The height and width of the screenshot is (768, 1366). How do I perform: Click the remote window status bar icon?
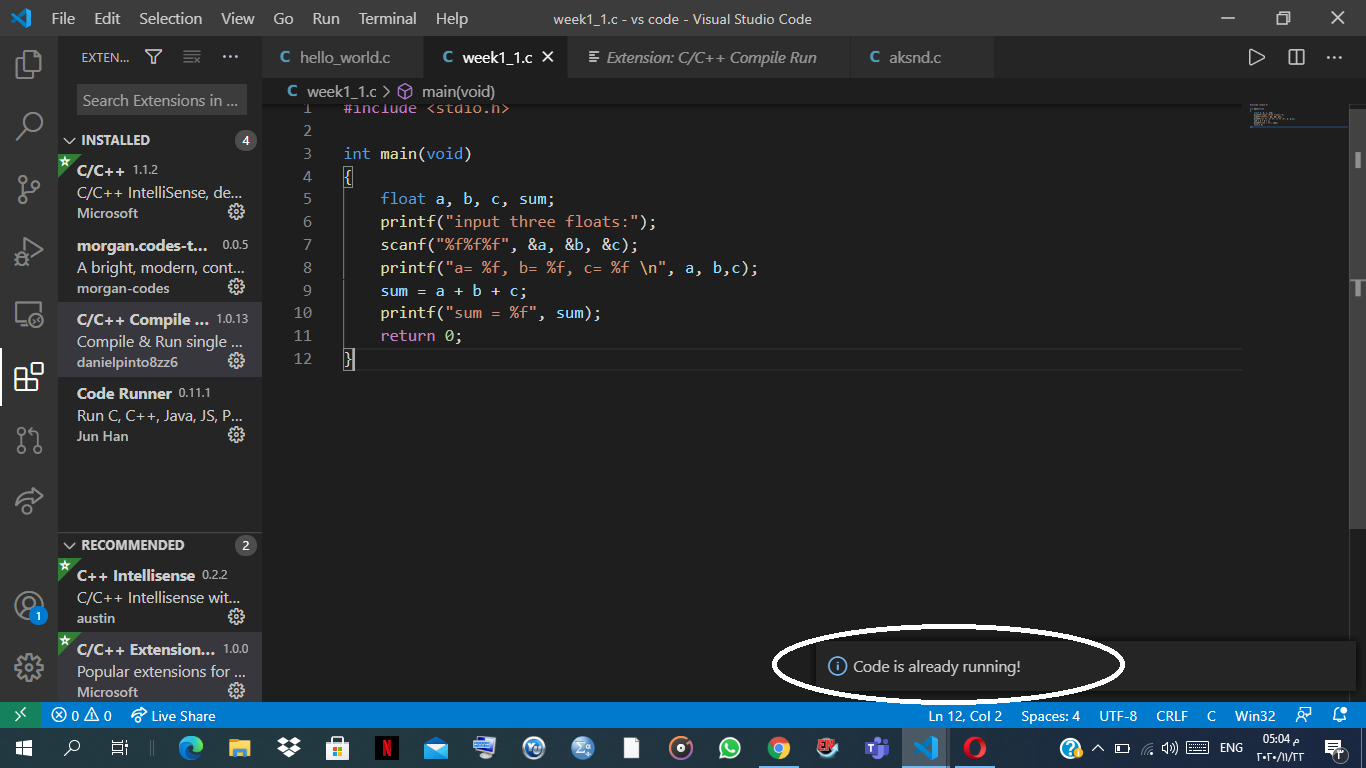(x=21, y=716)
